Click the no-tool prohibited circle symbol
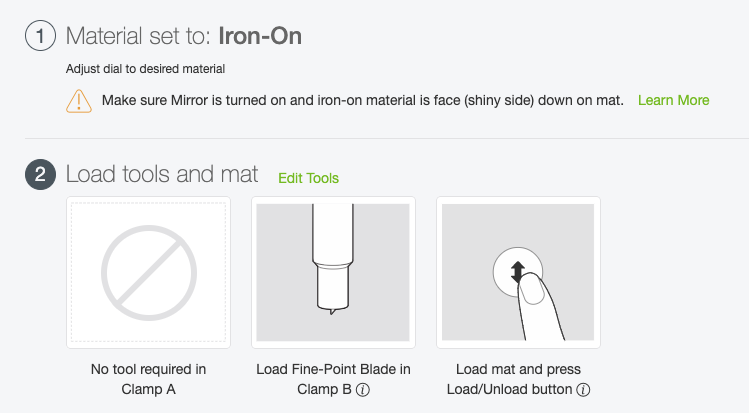This screenshot has height=413, width=749. 149,273
